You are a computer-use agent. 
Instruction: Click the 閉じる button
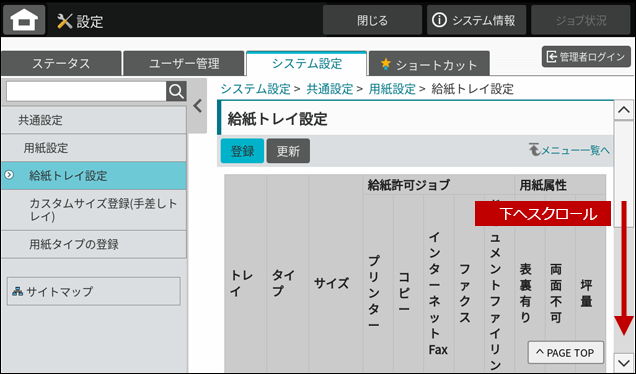pos(372,20)
